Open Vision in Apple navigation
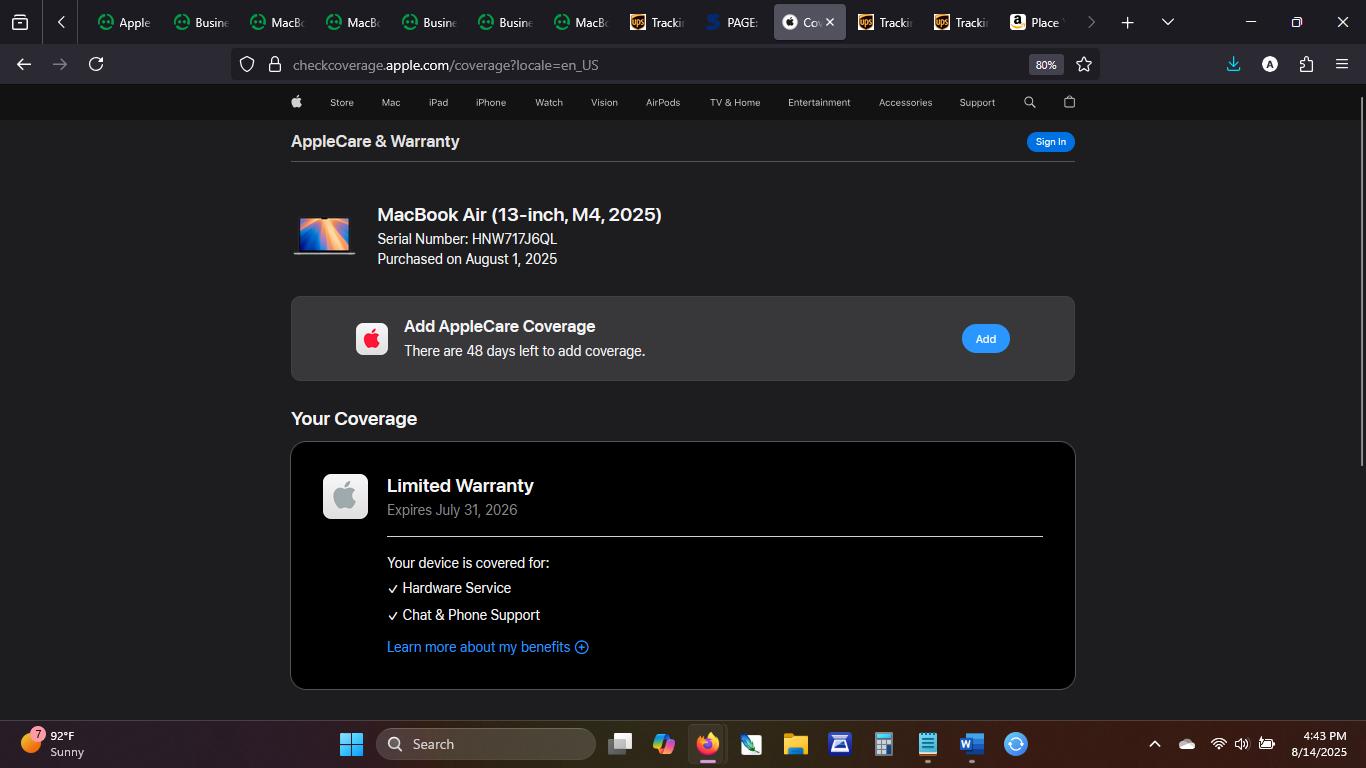1366x768 pixels. pyautogui.click(x=604, y=102)
